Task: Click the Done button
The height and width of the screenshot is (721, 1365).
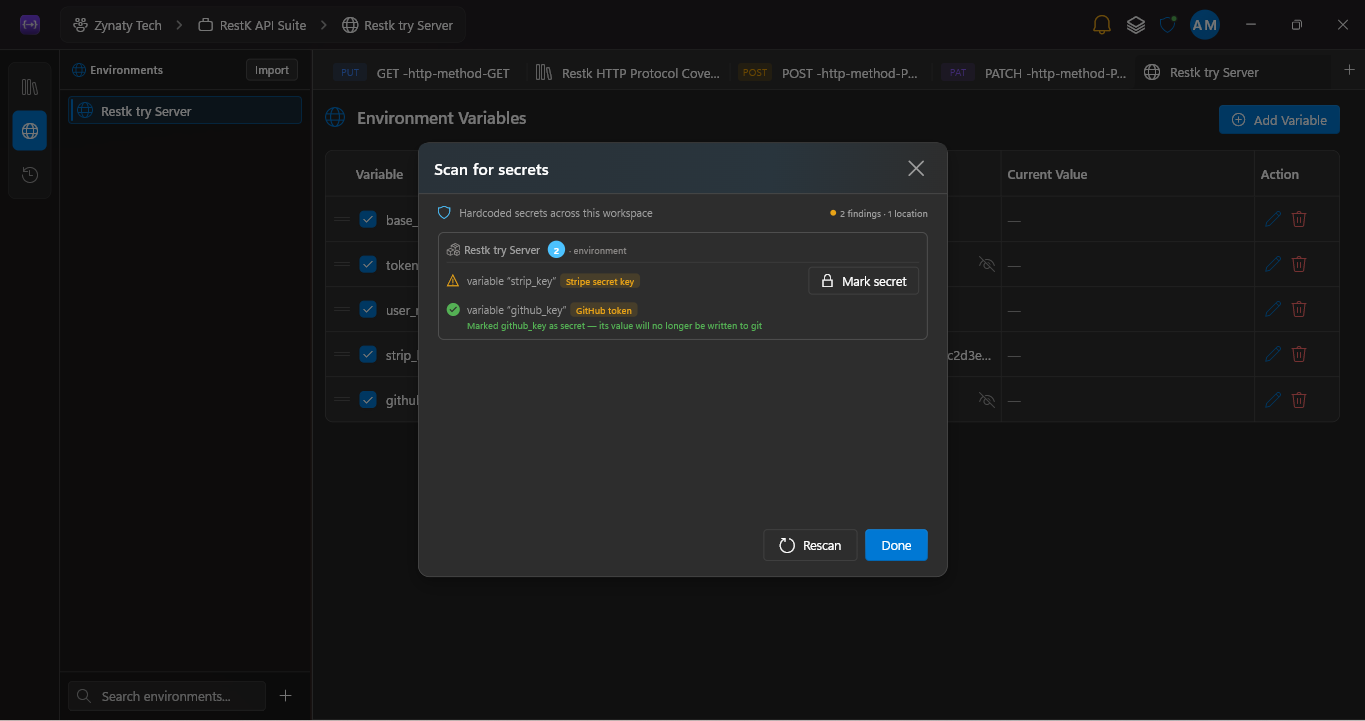Action: (x=896, y=545)
